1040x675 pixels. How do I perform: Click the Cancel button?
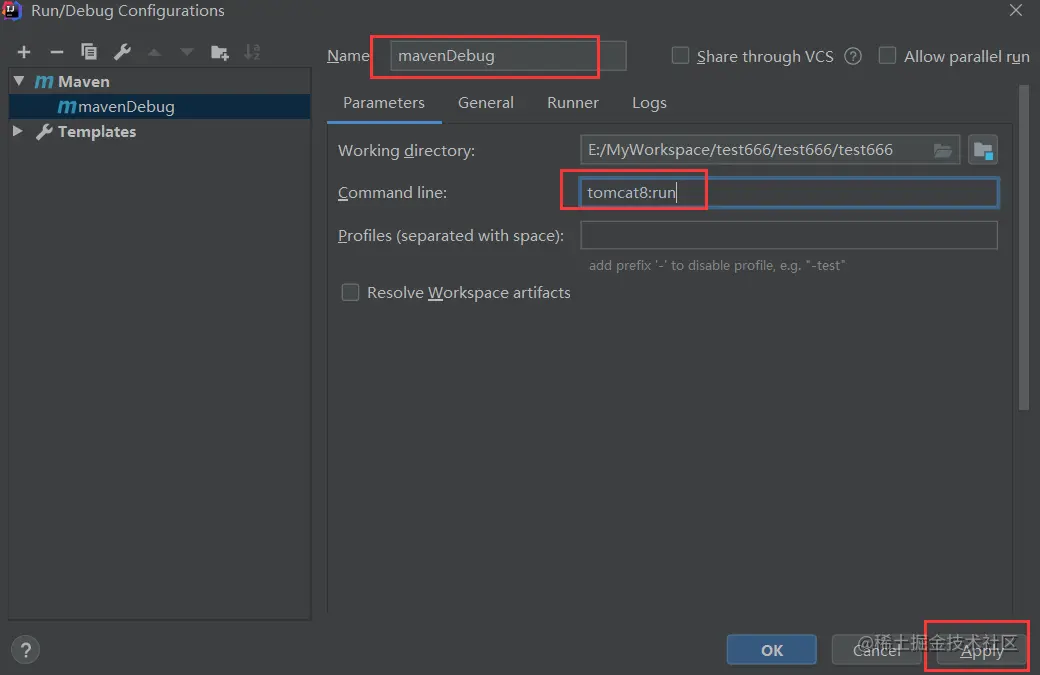(x=877, y=650)
